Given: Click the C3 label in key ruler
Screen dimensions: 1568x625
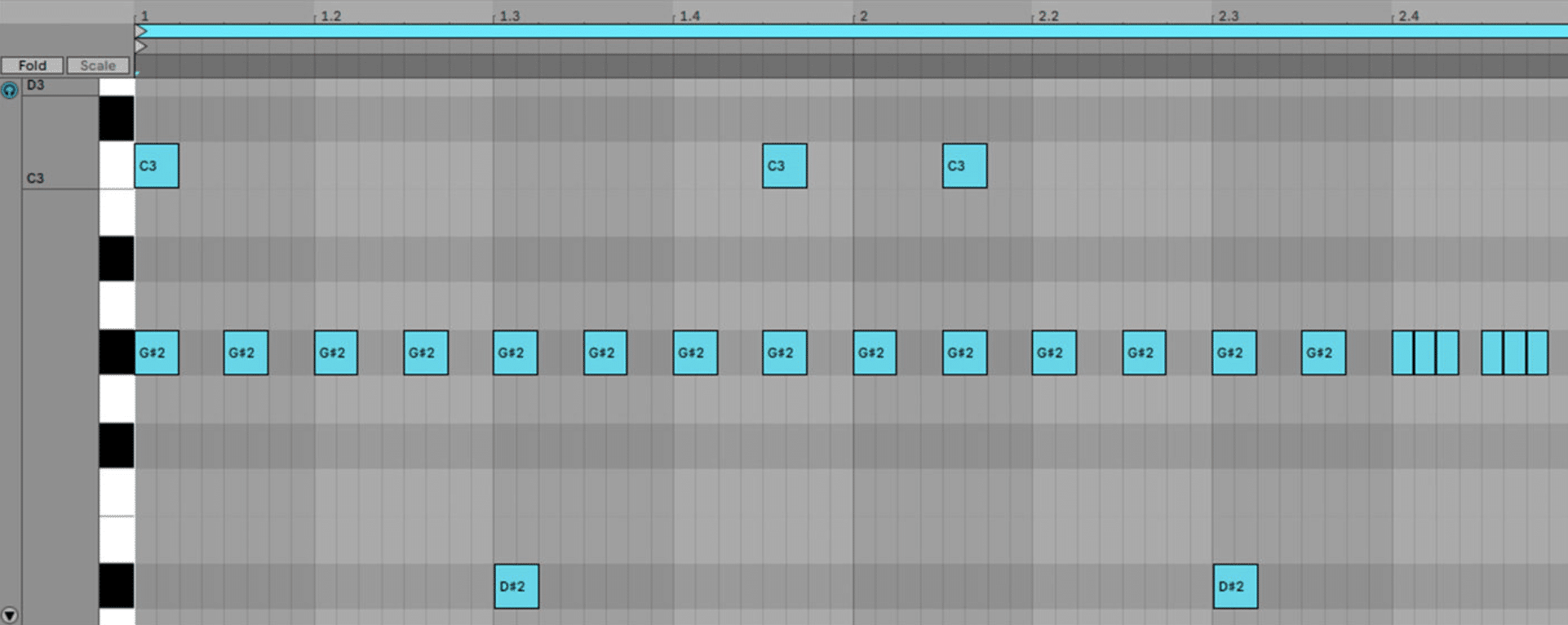Looking at the screenshot, I should tap(36, 178).
